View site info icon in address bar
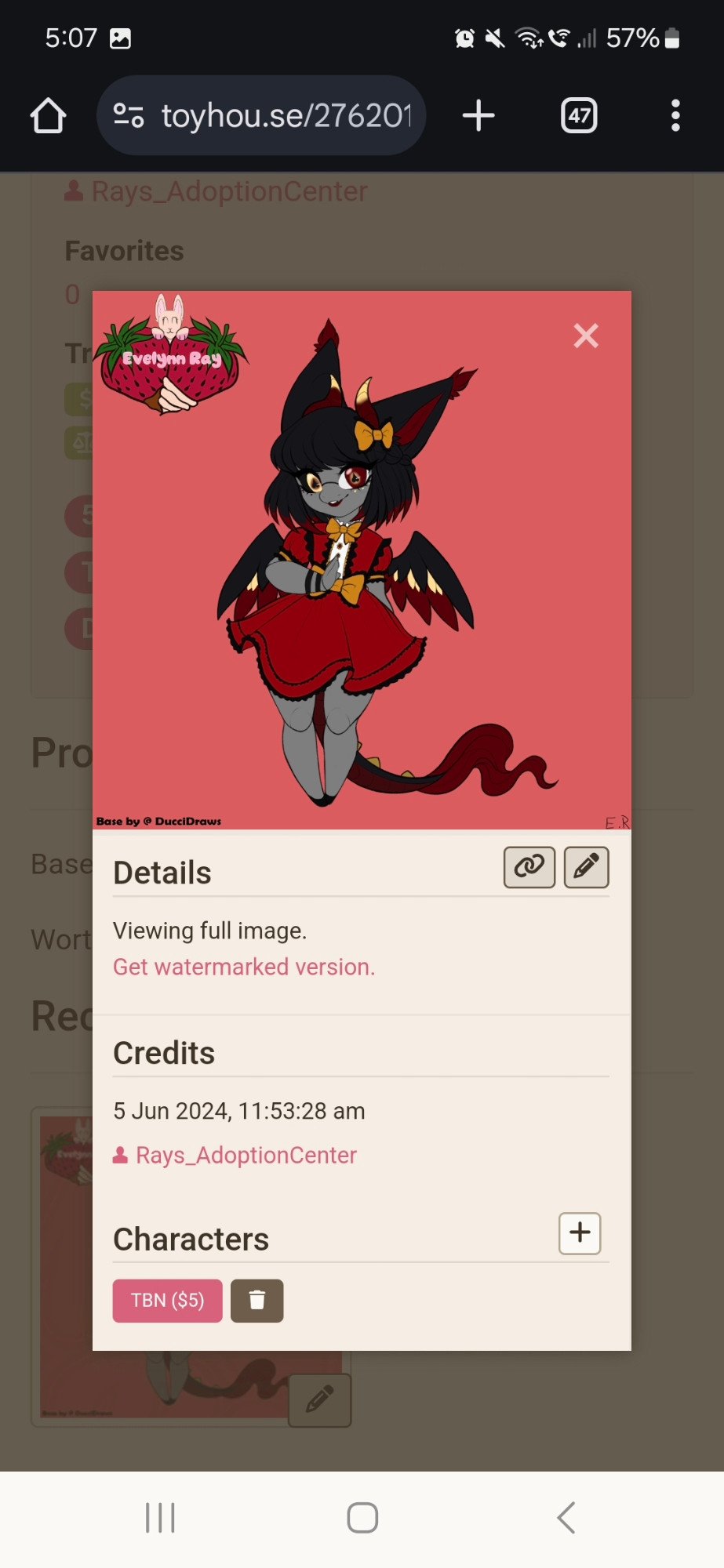 click(129, 116)
